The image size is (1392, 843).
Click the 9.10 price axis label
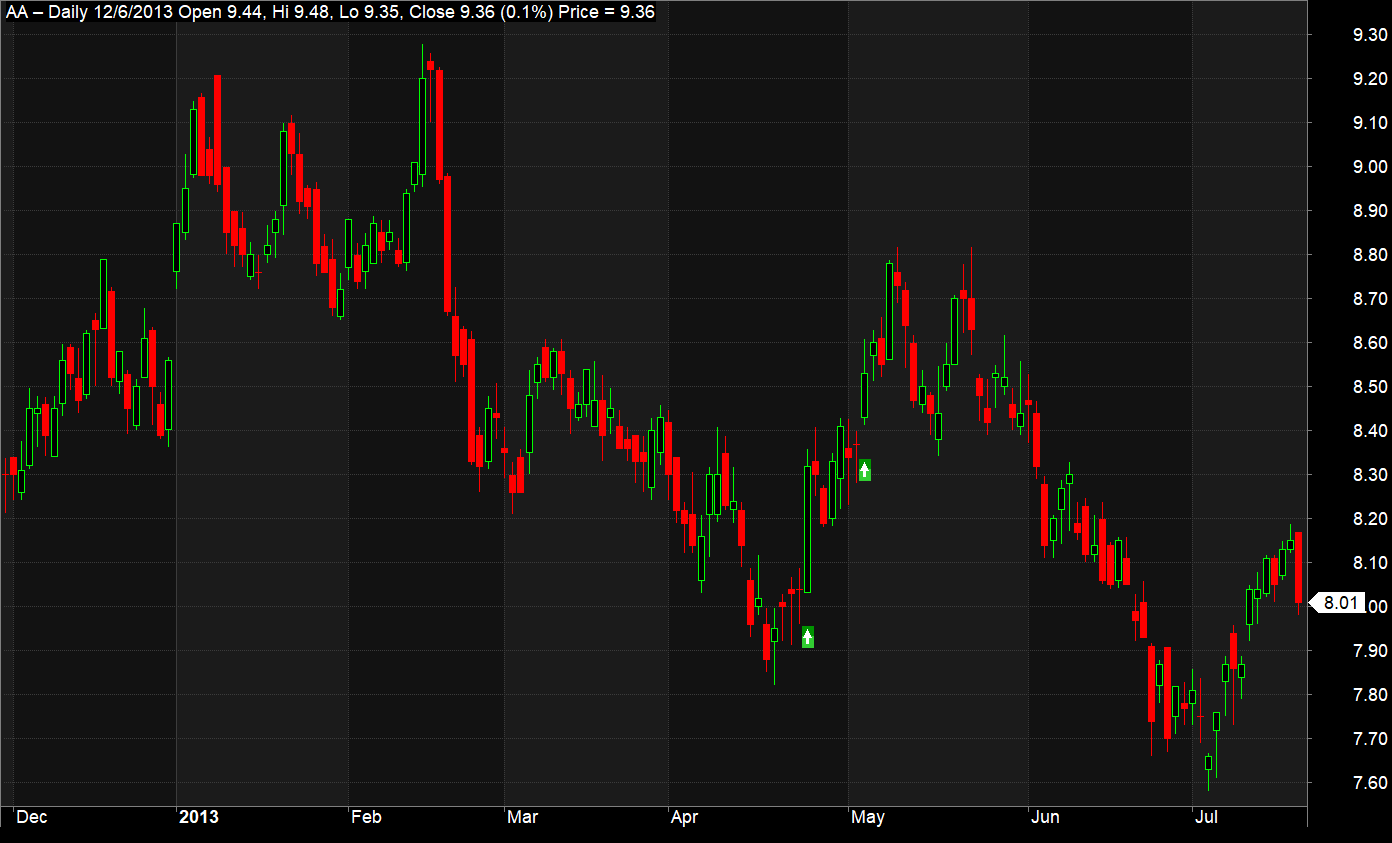(1371, 123)
